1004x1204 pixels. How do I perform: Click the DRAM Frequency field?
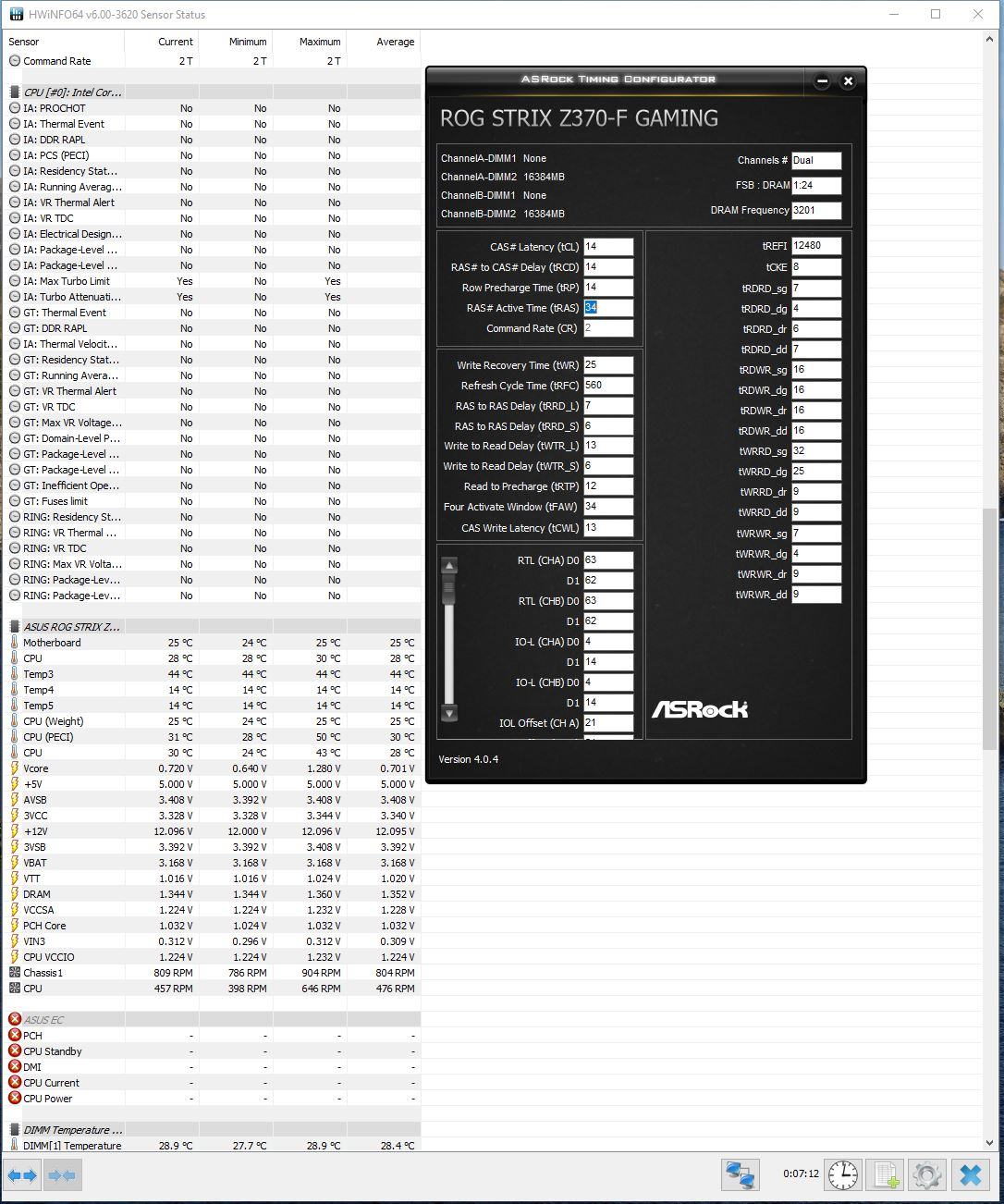click(816, 211)
